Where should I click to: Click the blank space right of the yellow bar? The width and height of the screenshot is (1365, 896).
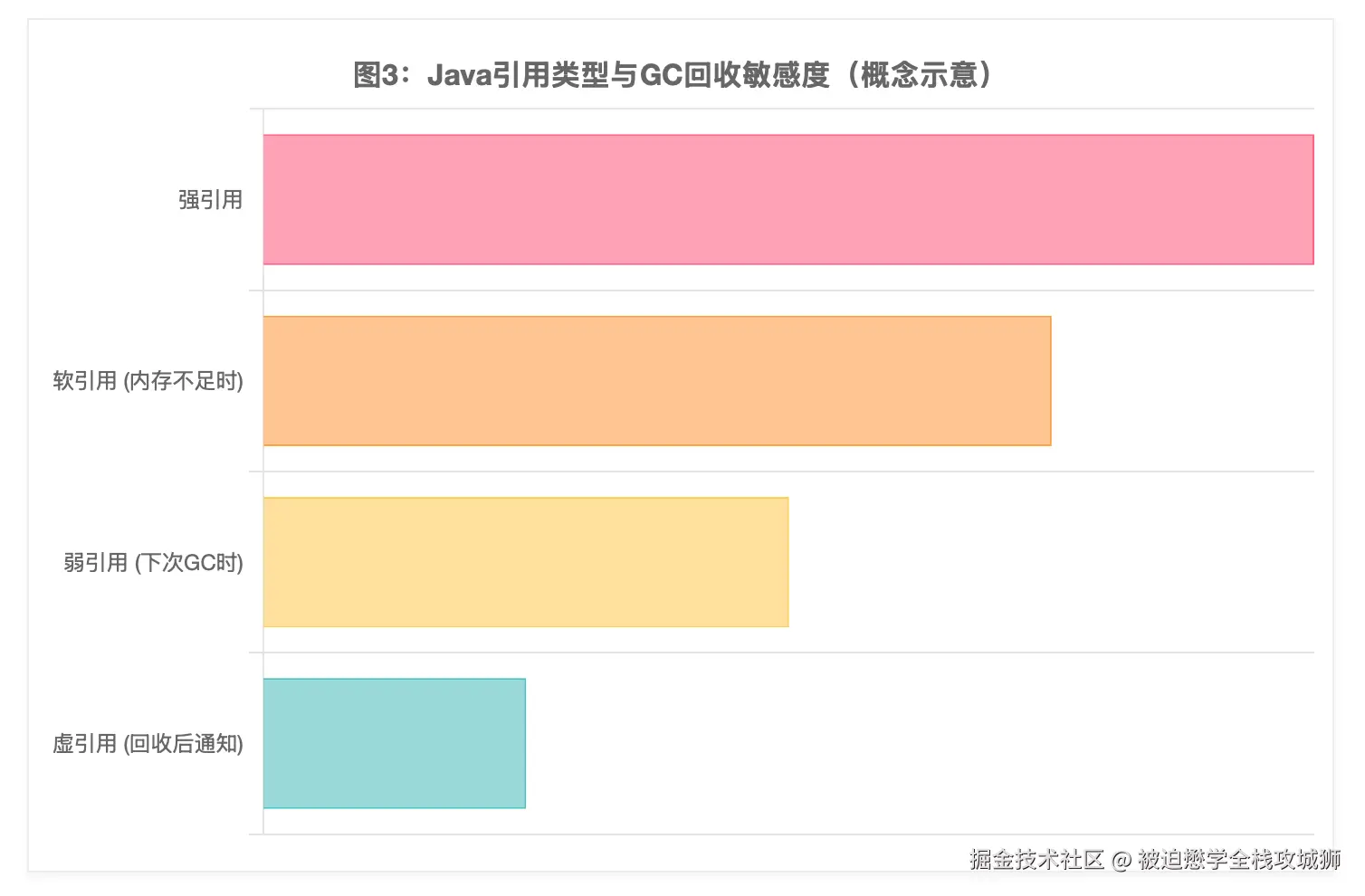1050,562
